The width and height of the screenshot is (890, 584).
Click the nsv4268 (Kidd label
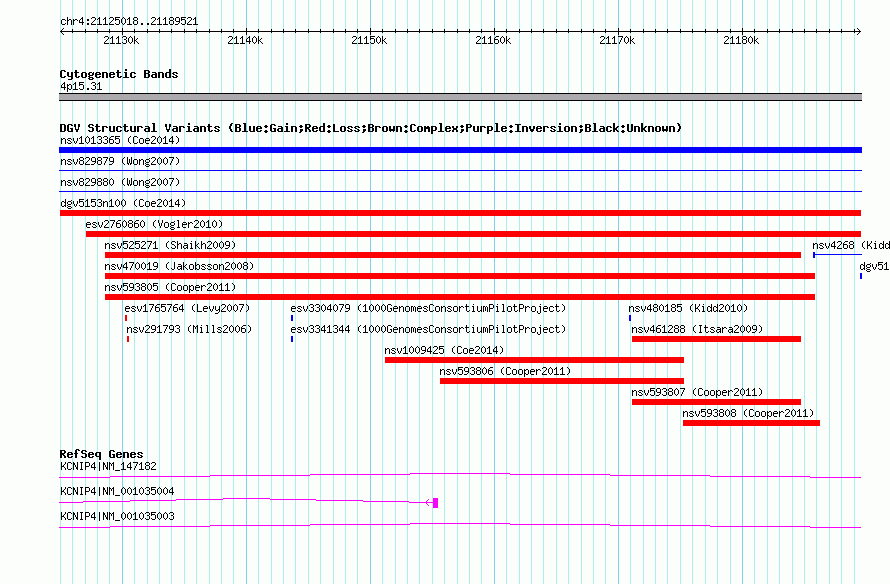click(x=851, y=245)
